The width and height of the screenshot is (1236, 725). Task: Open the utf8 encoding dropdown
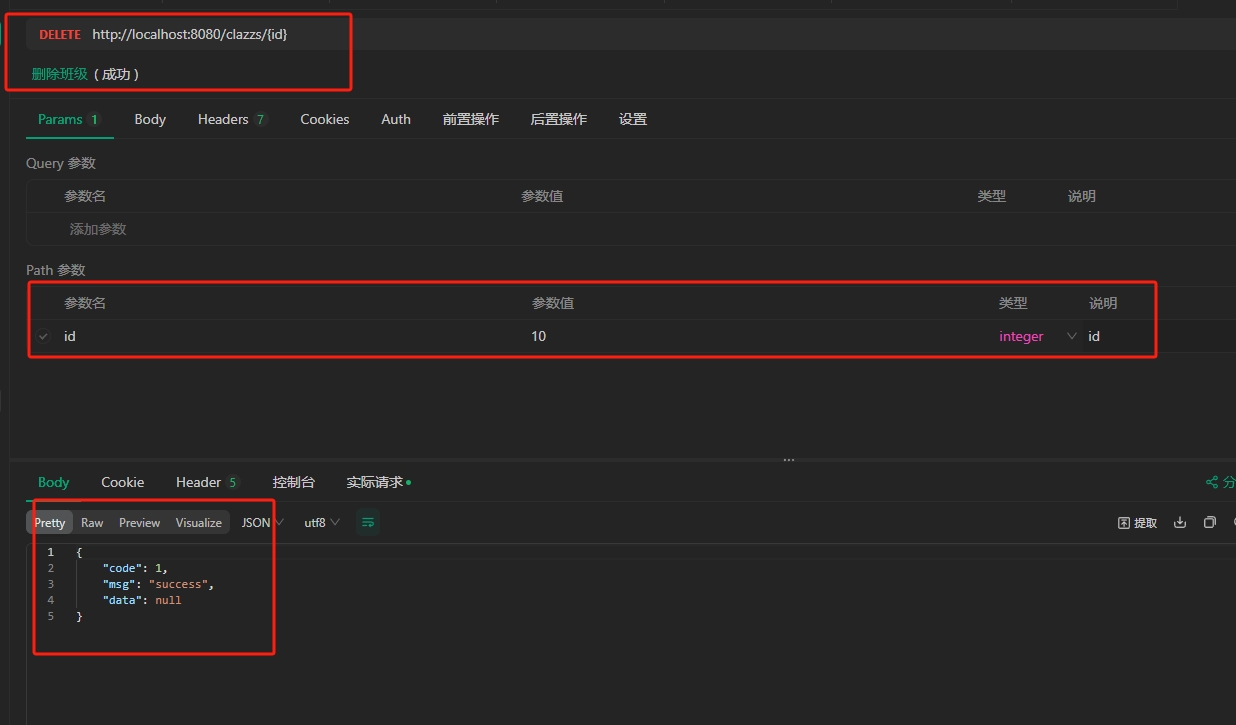click(x=322, y=522)
